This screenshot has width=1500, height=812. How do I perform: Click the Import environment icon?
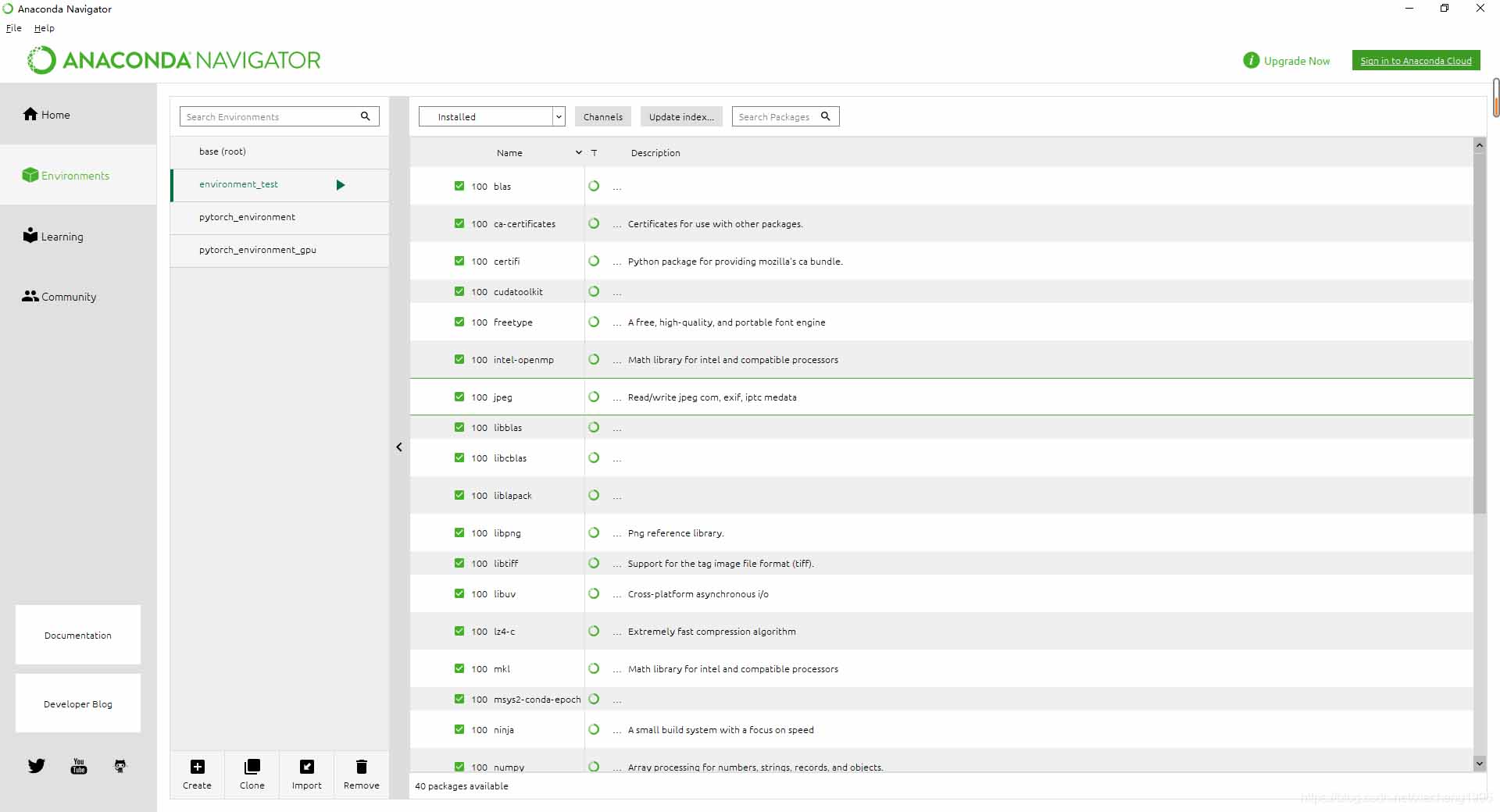click(x=307, y=767)
